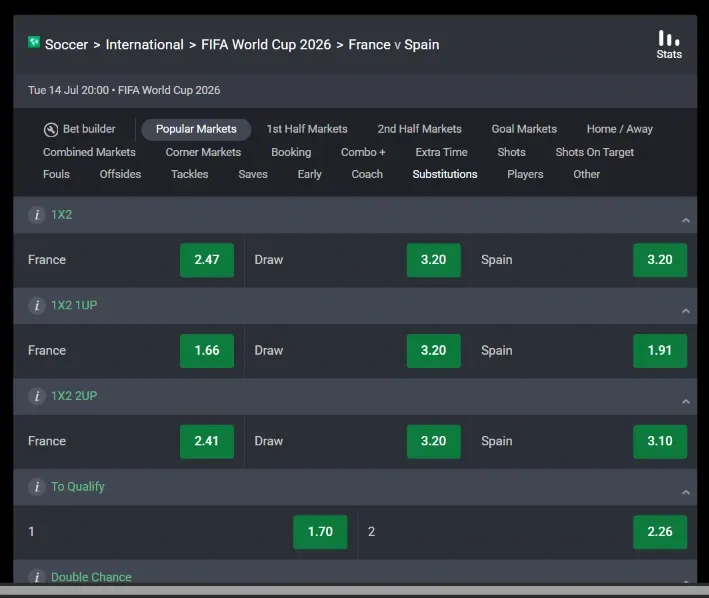This screenshot has height=598, width=709.
Task: Switch to 2nd Half Markets tab
Action: tap(420, 129)
